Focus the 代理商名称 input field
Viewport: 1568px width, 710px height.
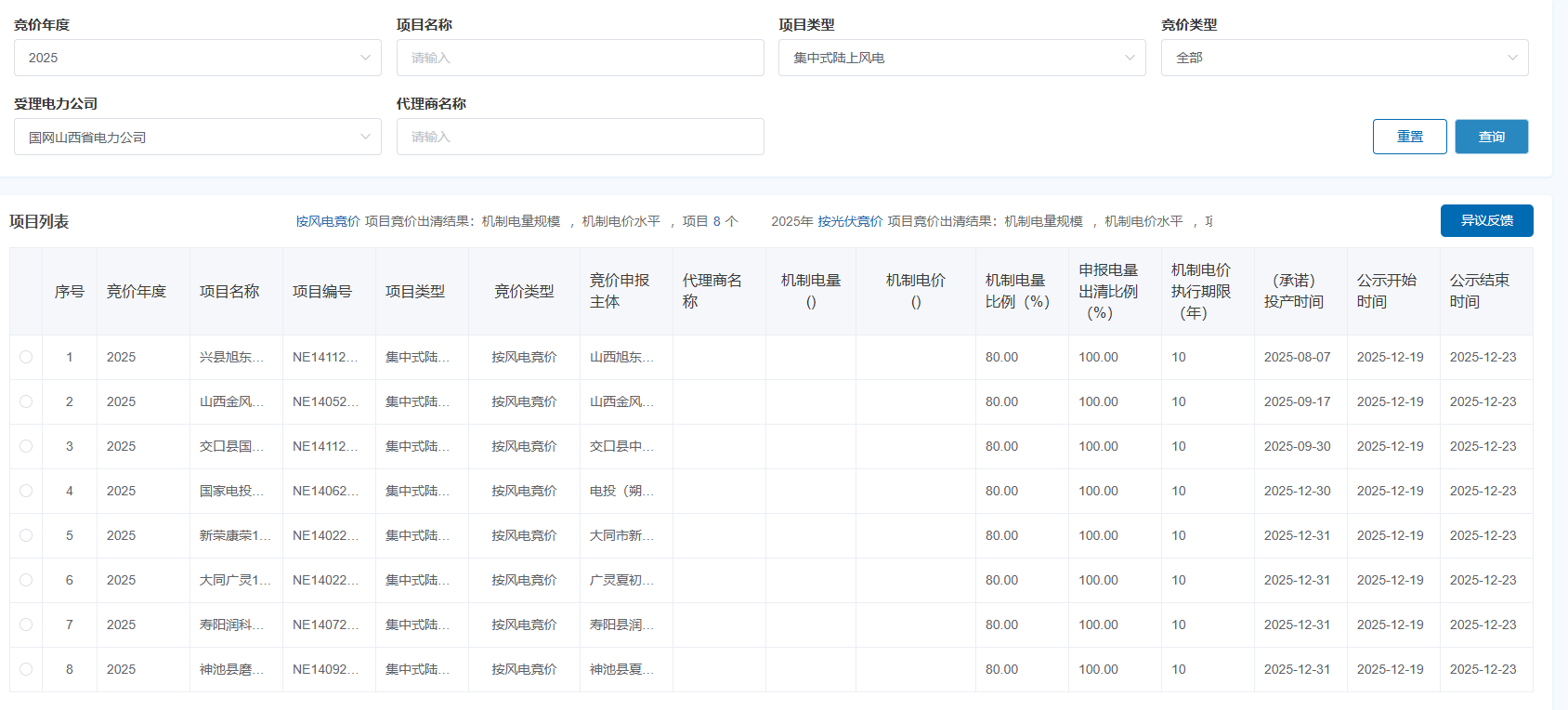(x=580, y=137)
